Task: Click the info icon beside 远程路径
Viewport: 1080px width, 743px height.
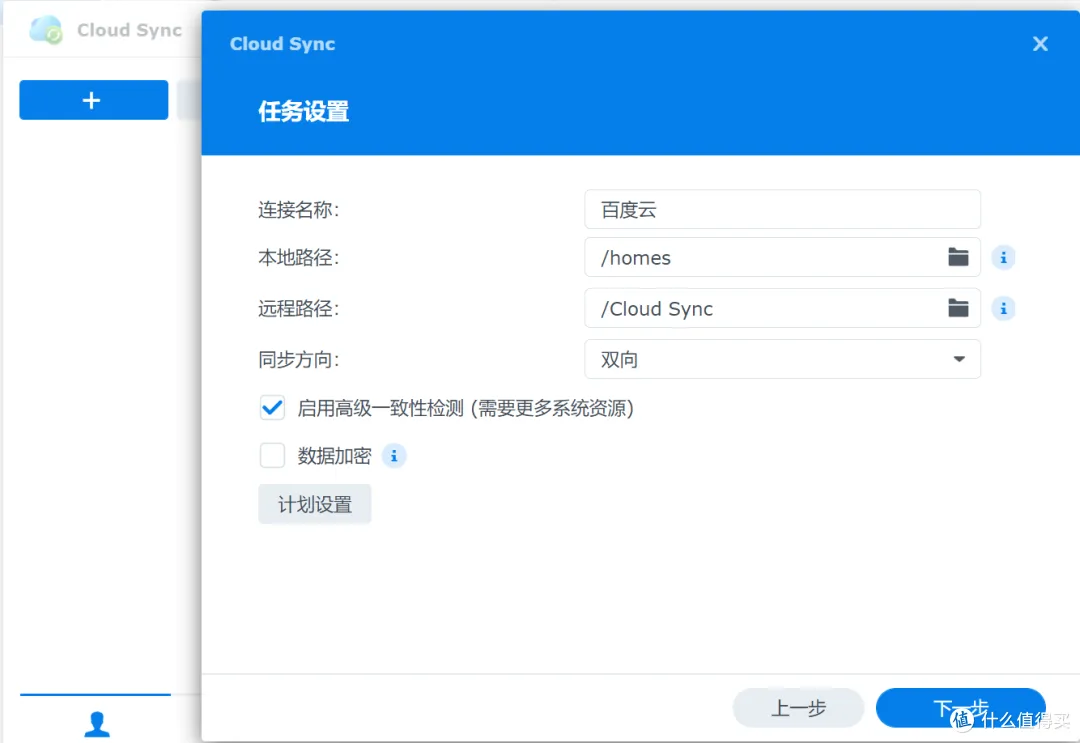Action: (x=1003, y=308)
